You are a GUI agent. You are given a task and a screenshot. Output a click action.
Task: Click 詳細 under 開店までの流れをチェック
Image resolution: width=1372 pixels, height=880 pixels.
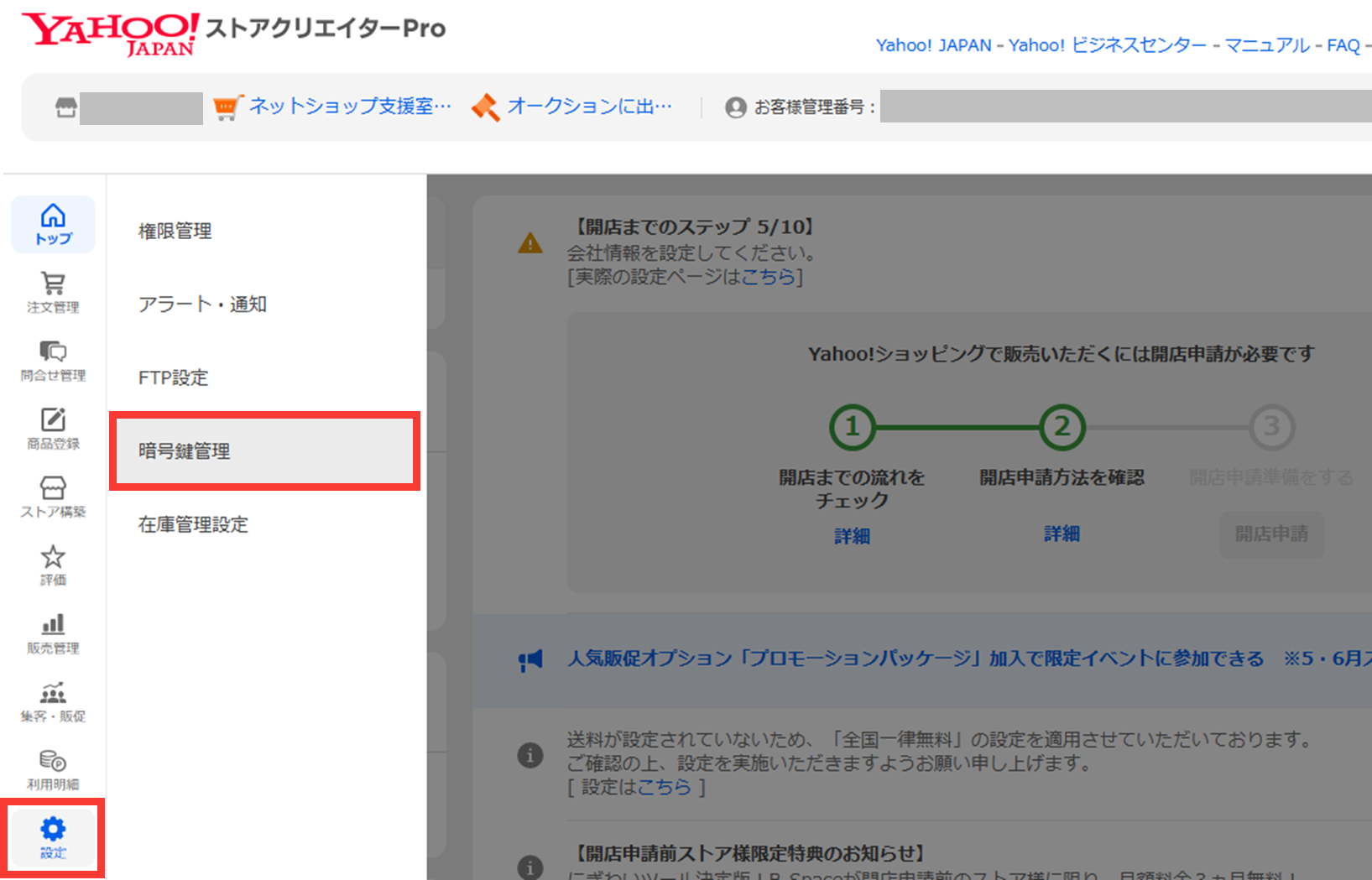852,536
